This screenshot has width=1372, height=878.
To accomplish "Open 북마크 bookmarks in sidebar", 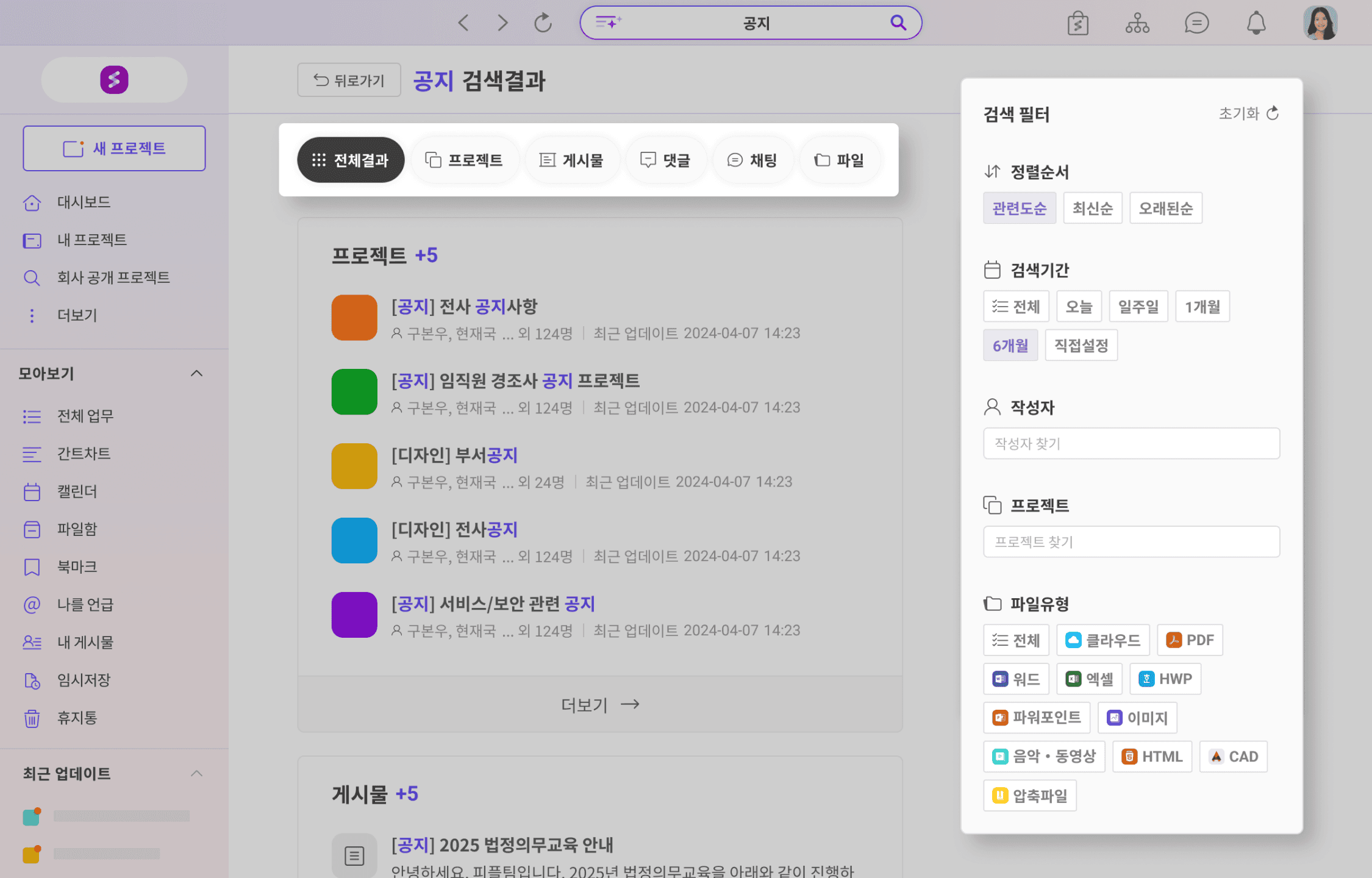I will [x=77, y=566].
